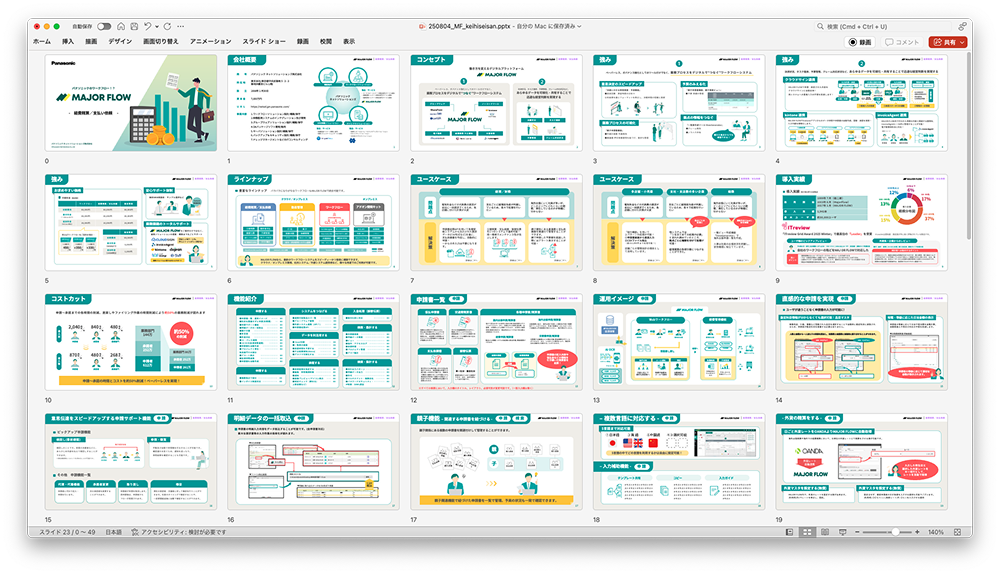Image resolution: width=1000 pixels, height=574 pixels.
Task: Click the コメント comments button
Action: click(x=902, y=42)
